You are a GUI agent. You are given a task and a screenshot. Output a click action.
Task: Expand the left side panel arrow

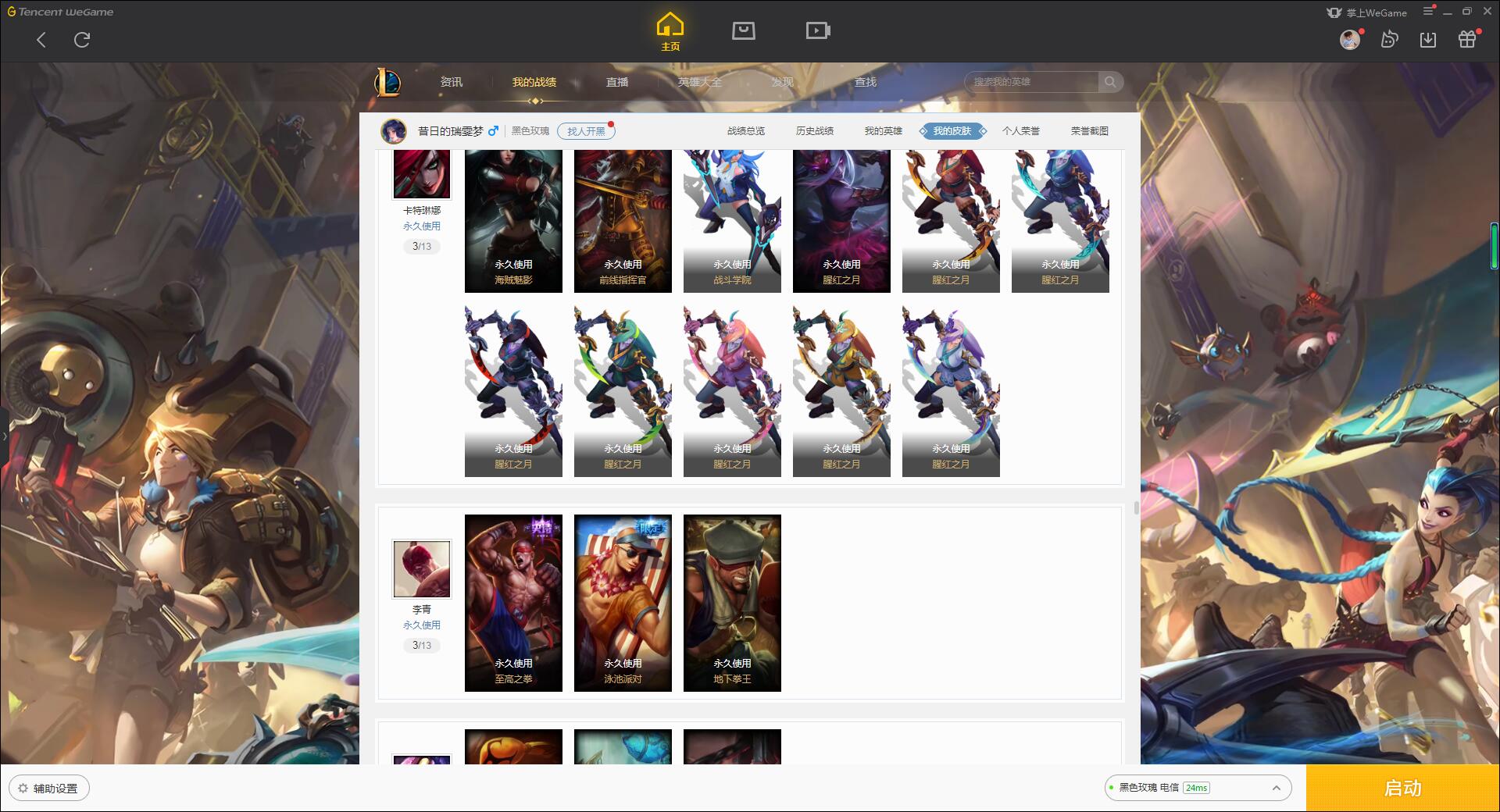tap(4, 436)
